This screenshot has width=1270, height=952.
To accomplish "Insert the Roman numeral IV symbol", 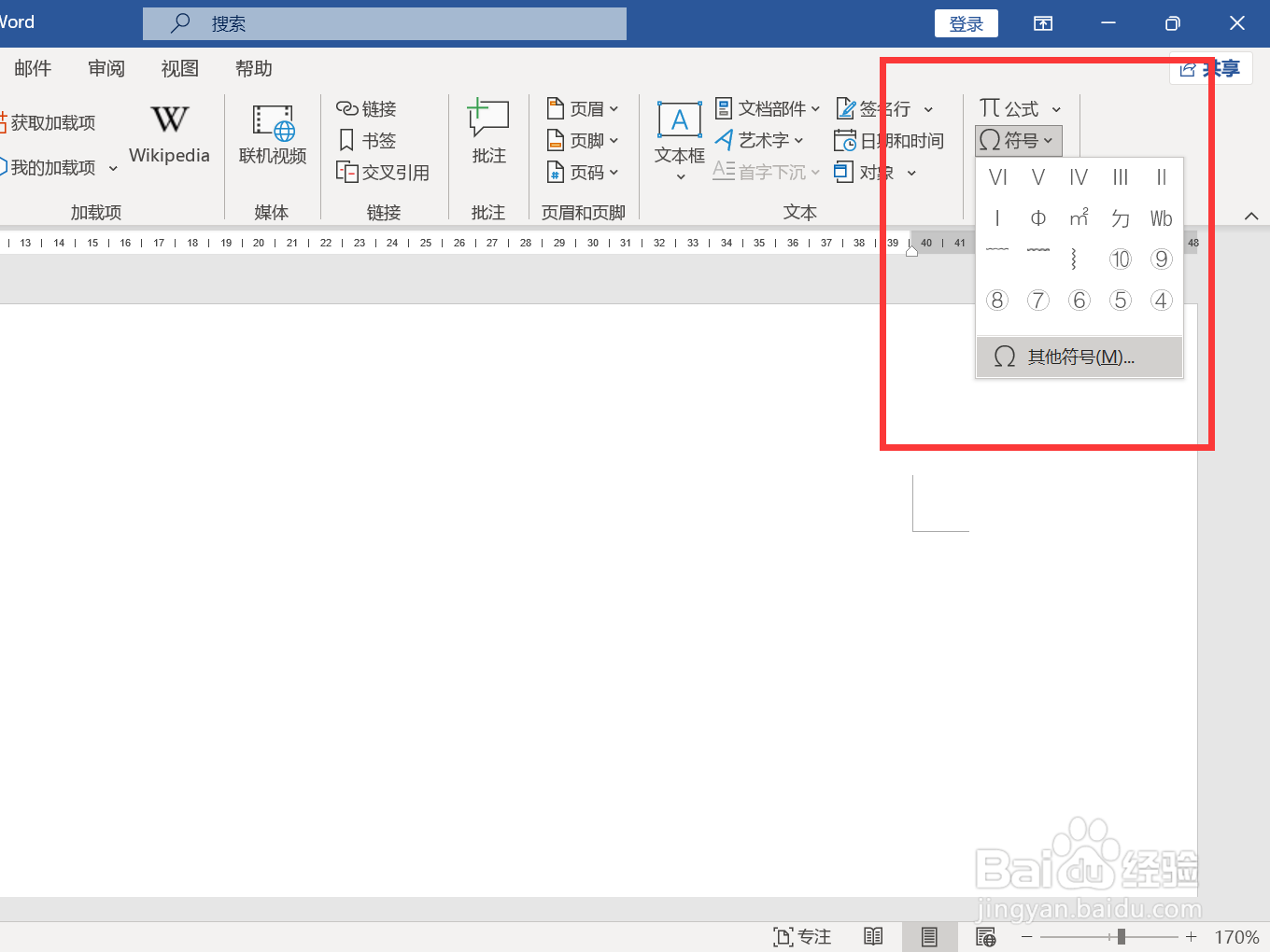I will [x=1079, y=177].
